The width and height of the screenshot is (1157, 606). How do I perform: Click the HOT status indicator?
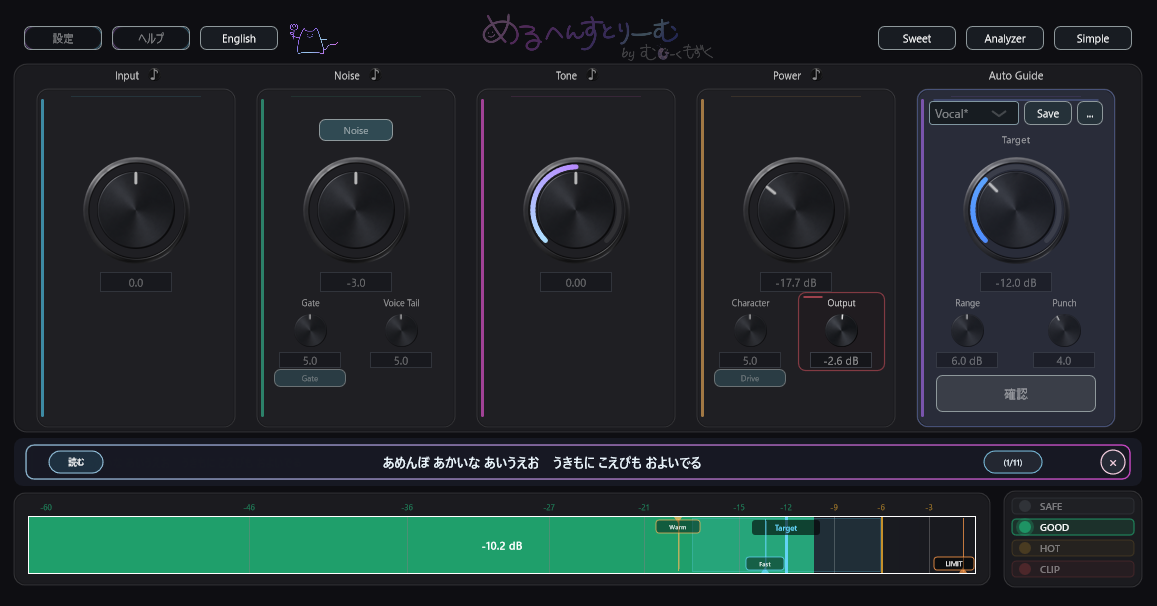pos(1072,548)
